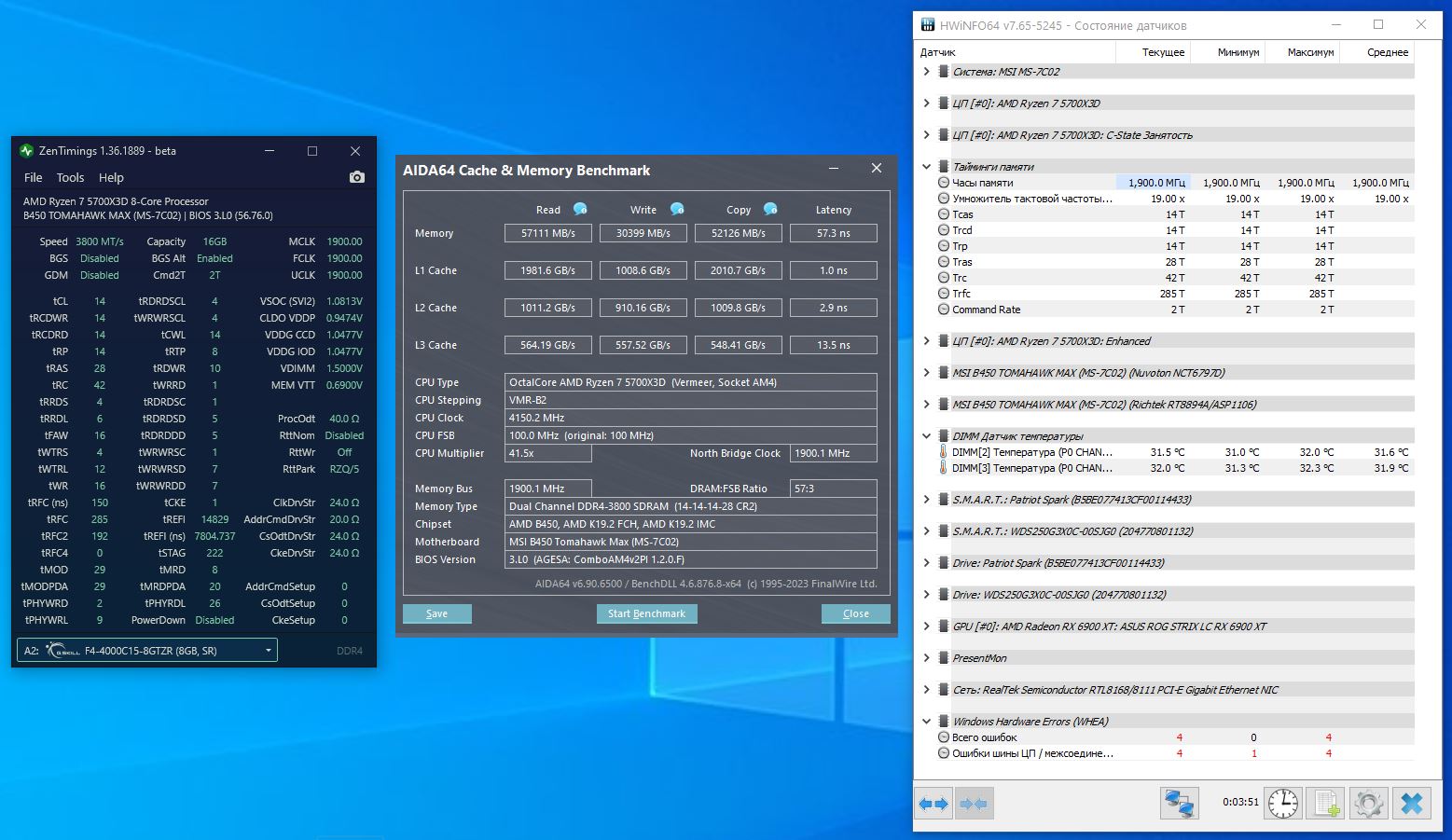This screenshot has width=1452, height=840.
Task: Close the AIDA64 benchmark with the title X
Action: point(876,169)
